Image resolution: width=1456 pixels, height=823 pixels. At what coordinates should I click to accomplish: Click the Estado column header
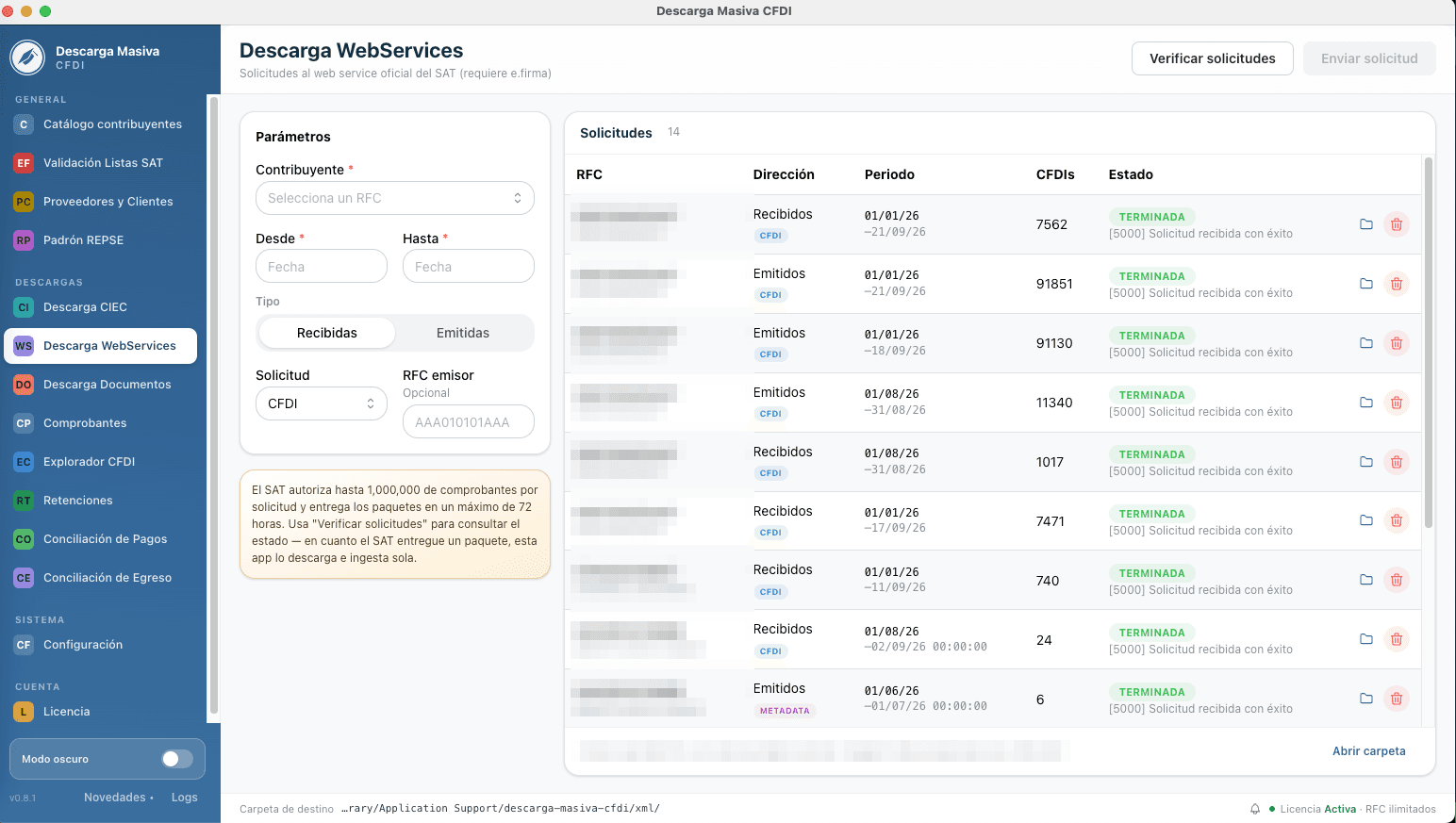[1131, 174]
